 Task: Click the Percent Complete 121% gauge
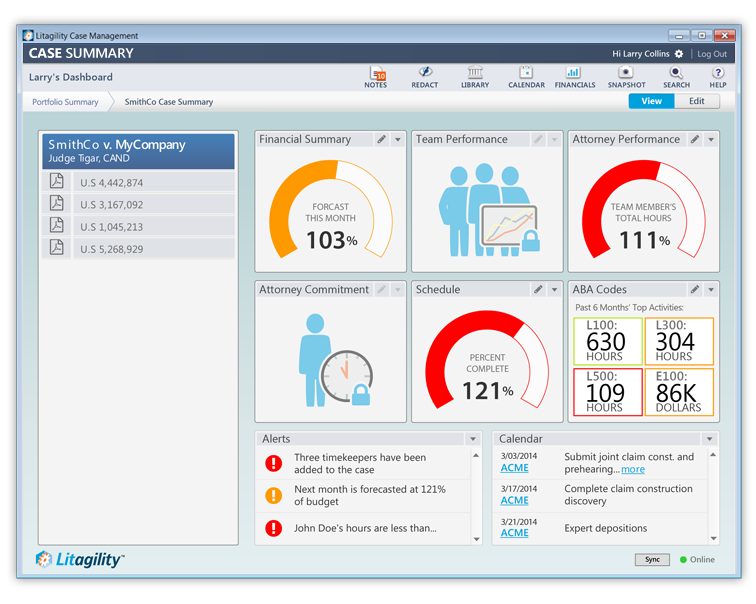487,360
